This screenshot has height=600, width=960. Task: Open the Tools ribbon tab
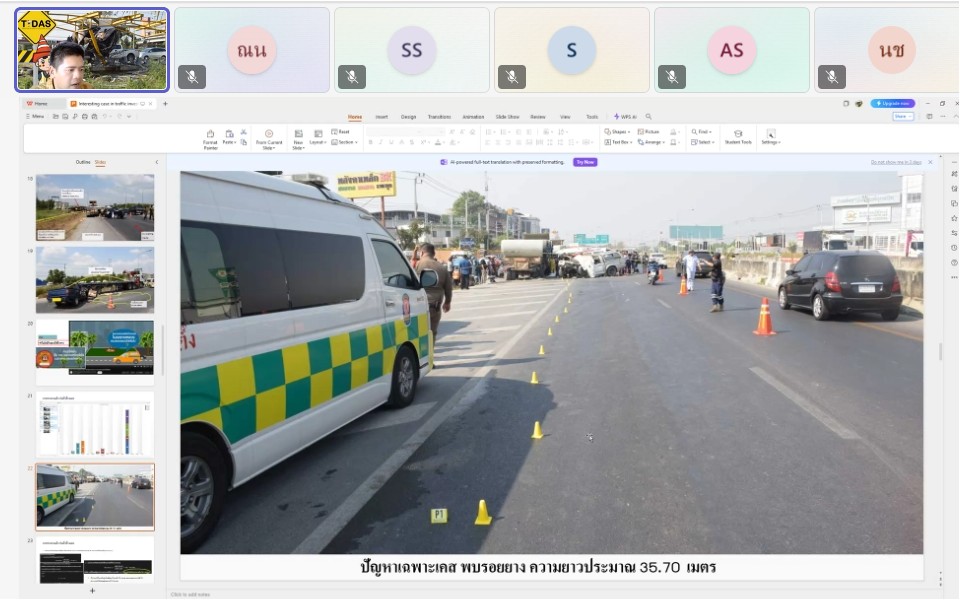tap(592, 116)
